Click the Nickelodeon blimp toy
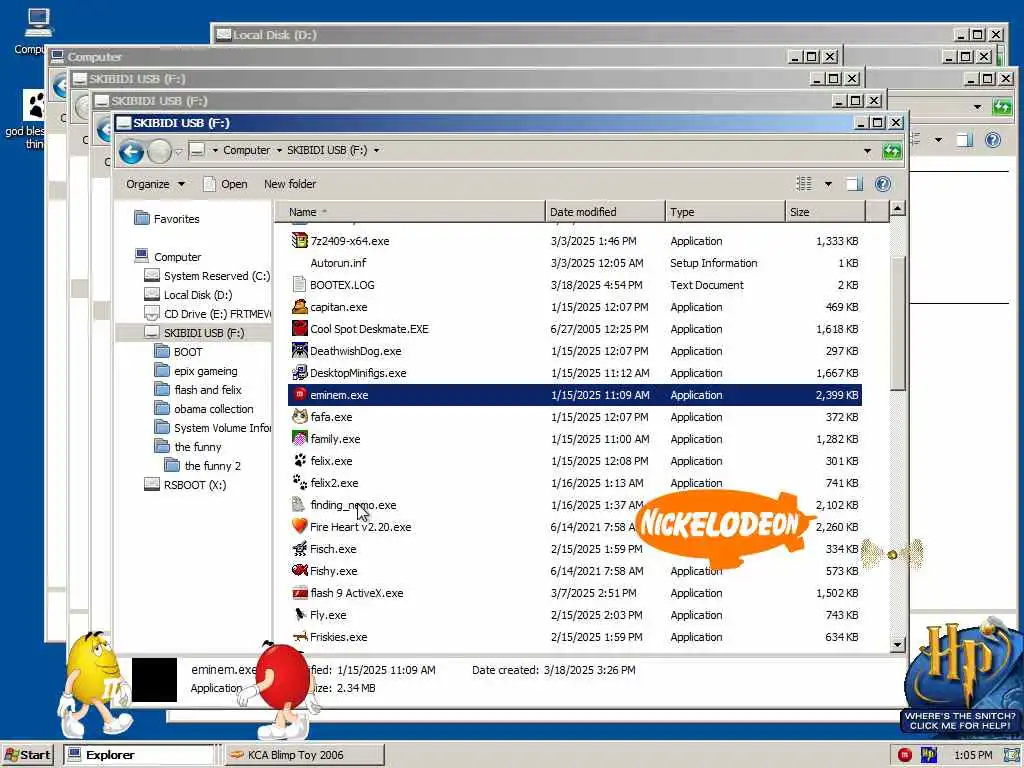Screen dimensions: 1024x768 722,526
